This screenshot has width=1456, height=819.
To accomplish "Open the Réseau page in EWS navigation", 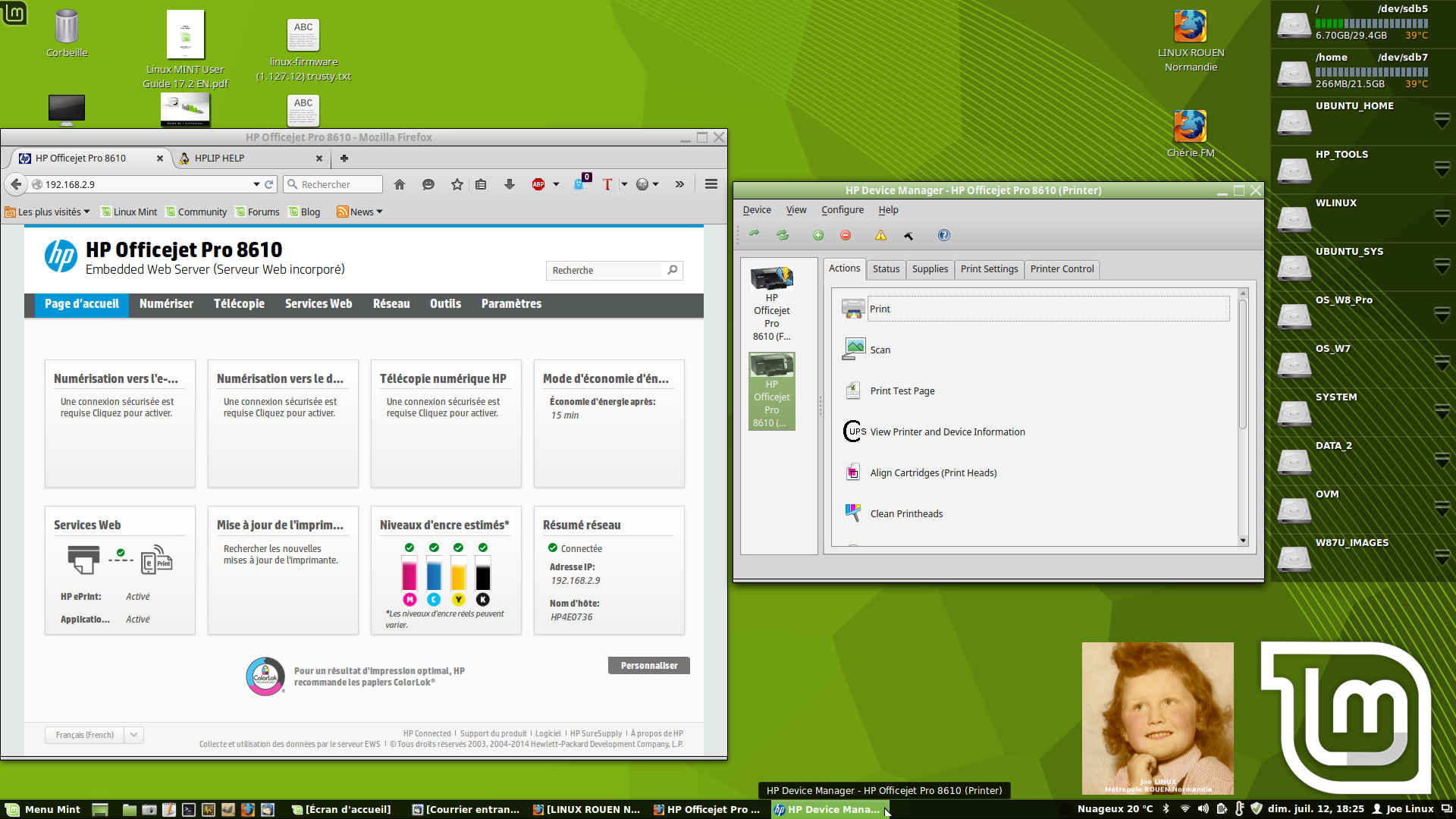I will click(x=391, y=303).
